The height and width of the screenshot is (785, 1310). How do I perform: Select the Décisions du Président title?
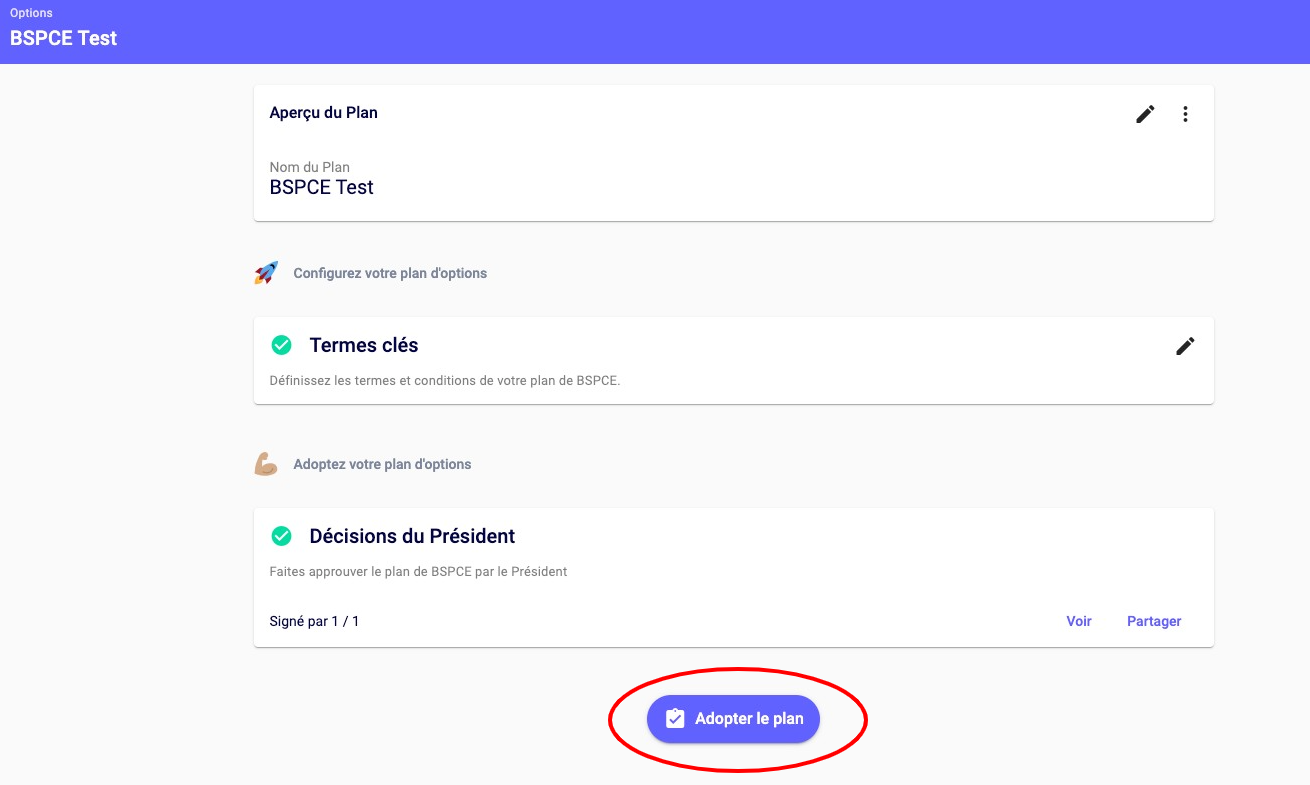pyautogui.click(x=412, y=536)
